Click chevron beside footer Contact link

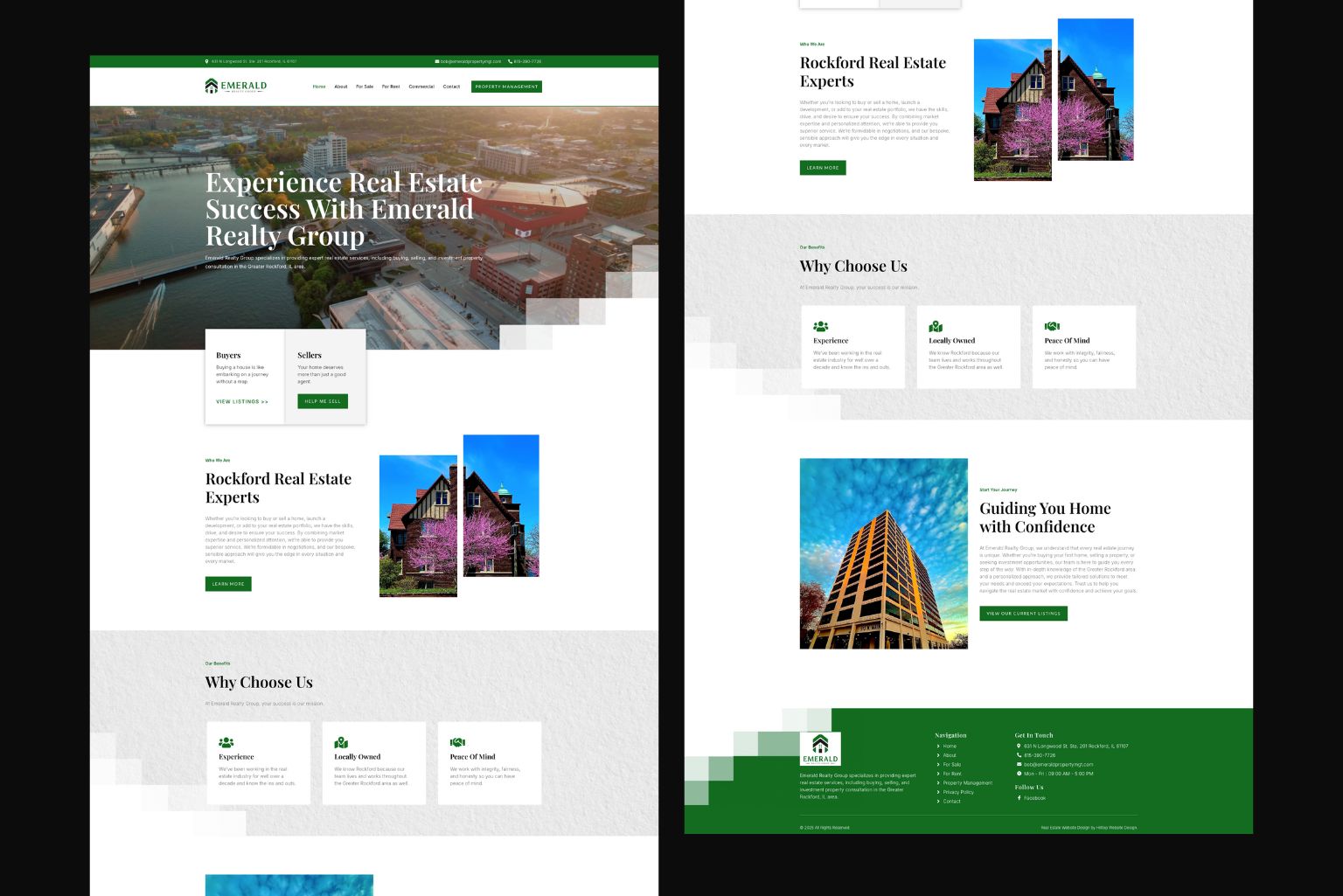tap(938, 801)
